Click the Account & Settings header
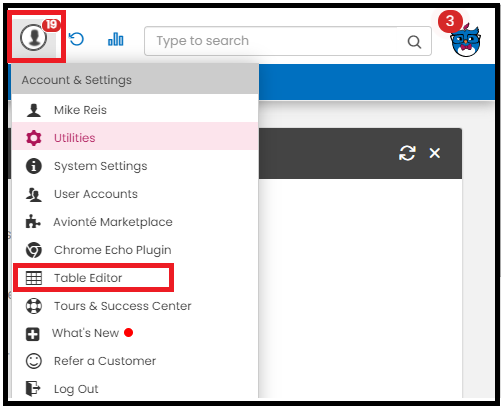Screen dimensions: 503x409 click(135, 80)
